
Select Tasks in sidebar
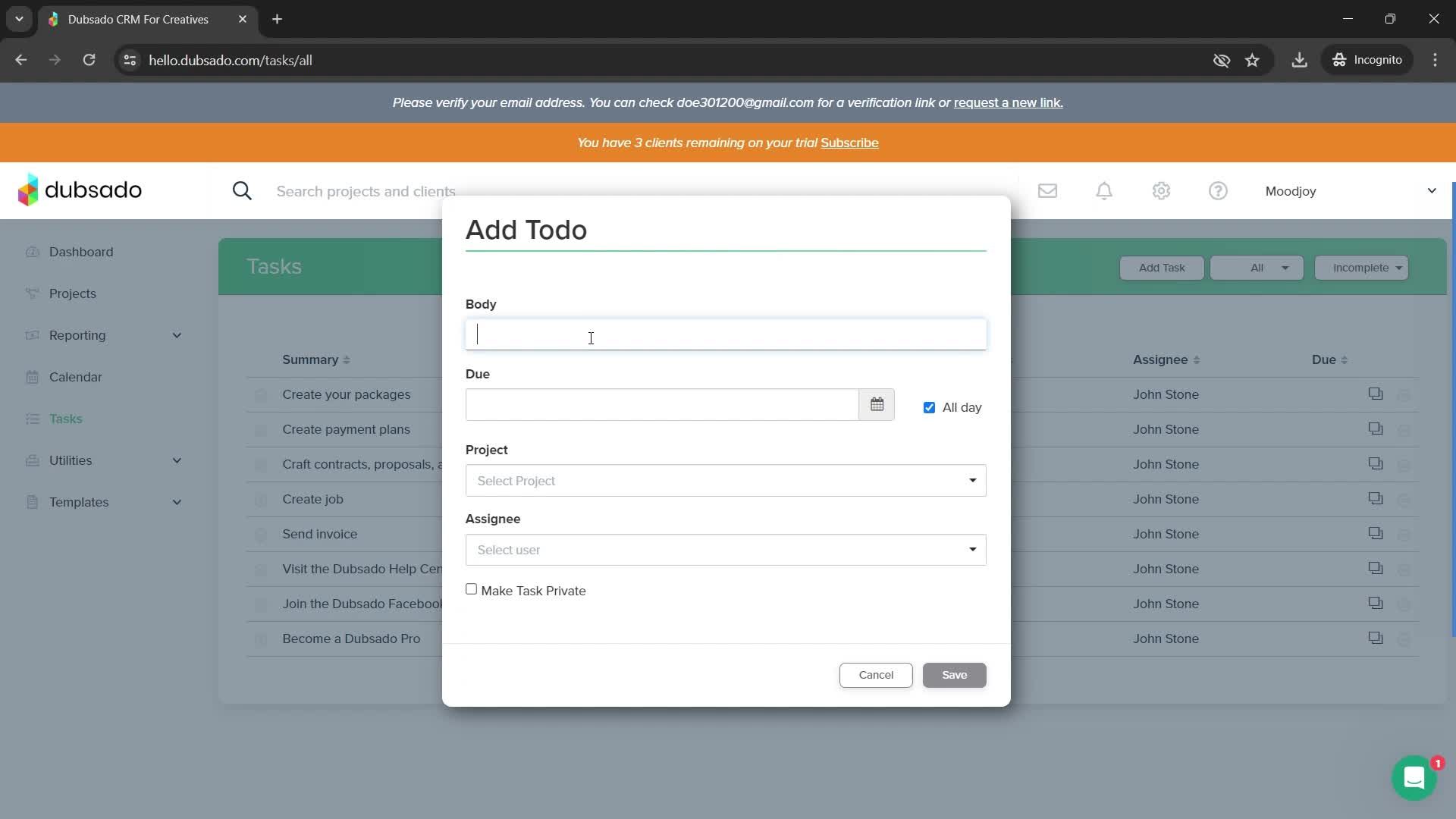[x=65, y=419]
